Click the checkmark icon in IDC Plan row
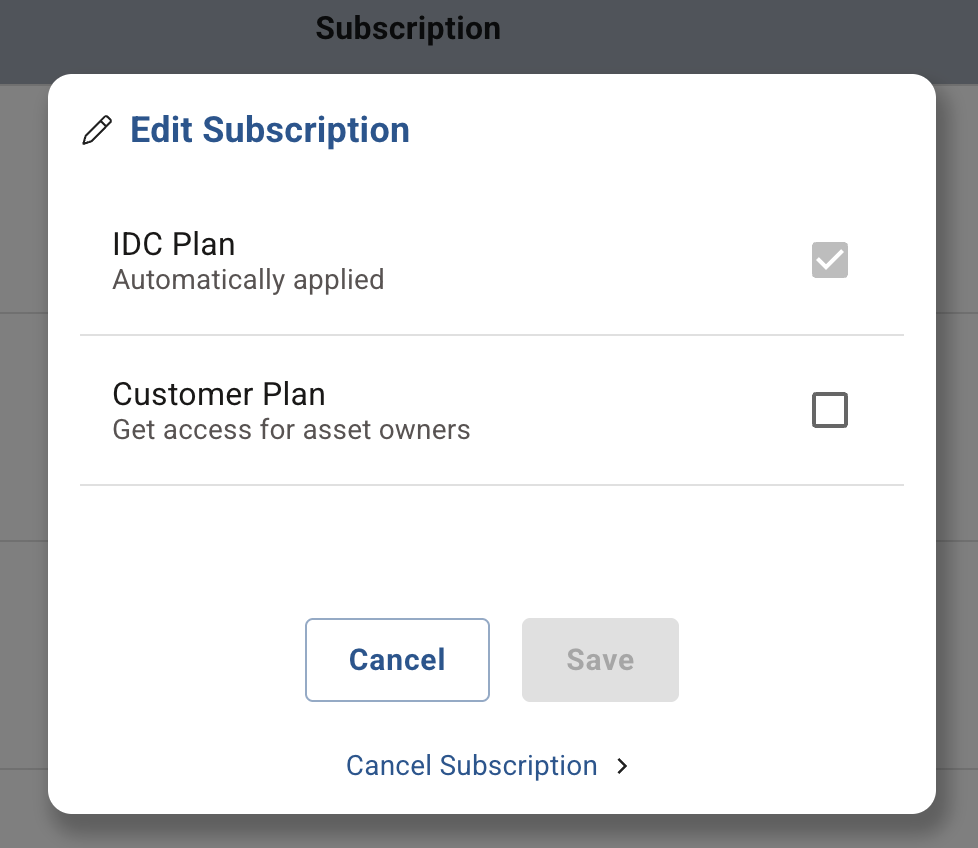978x848 pixels. point(830,260)
